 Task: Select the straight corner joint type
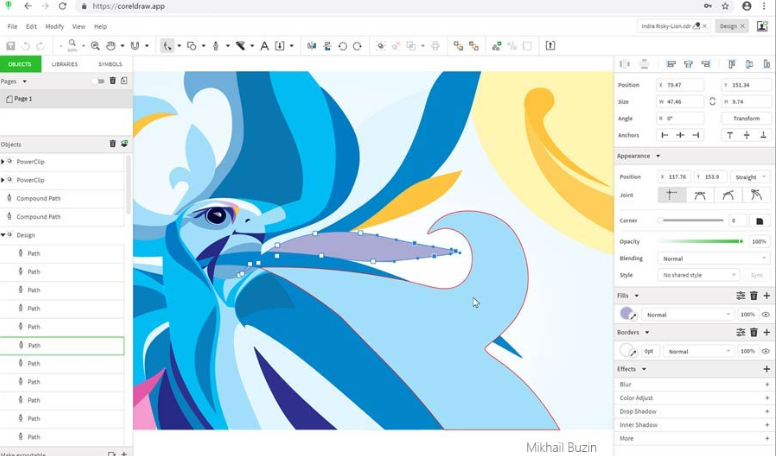point(671,195)
